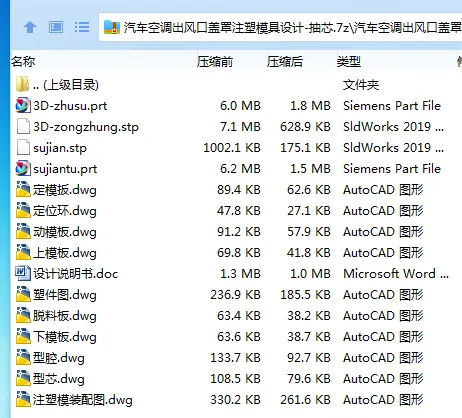Click the 69.8 KB size of 上模板.dwg
The image size is (462, 418).
239,253
